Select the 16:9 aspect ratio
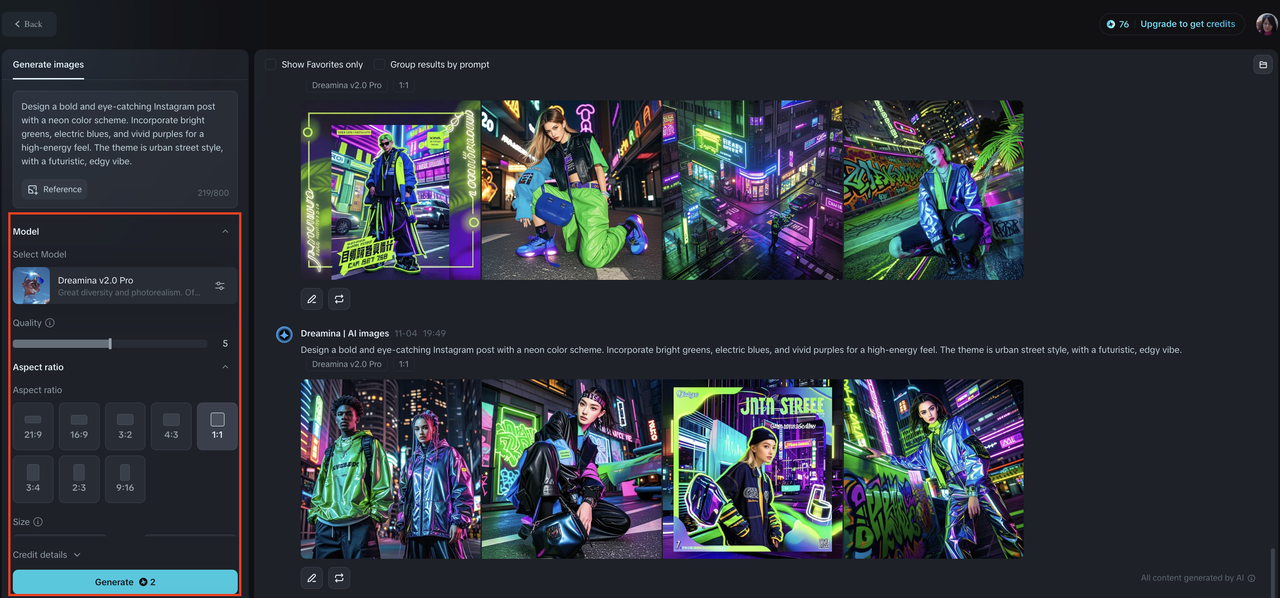Viewport: 1280px width, 598px height. (x=79, y=426)
